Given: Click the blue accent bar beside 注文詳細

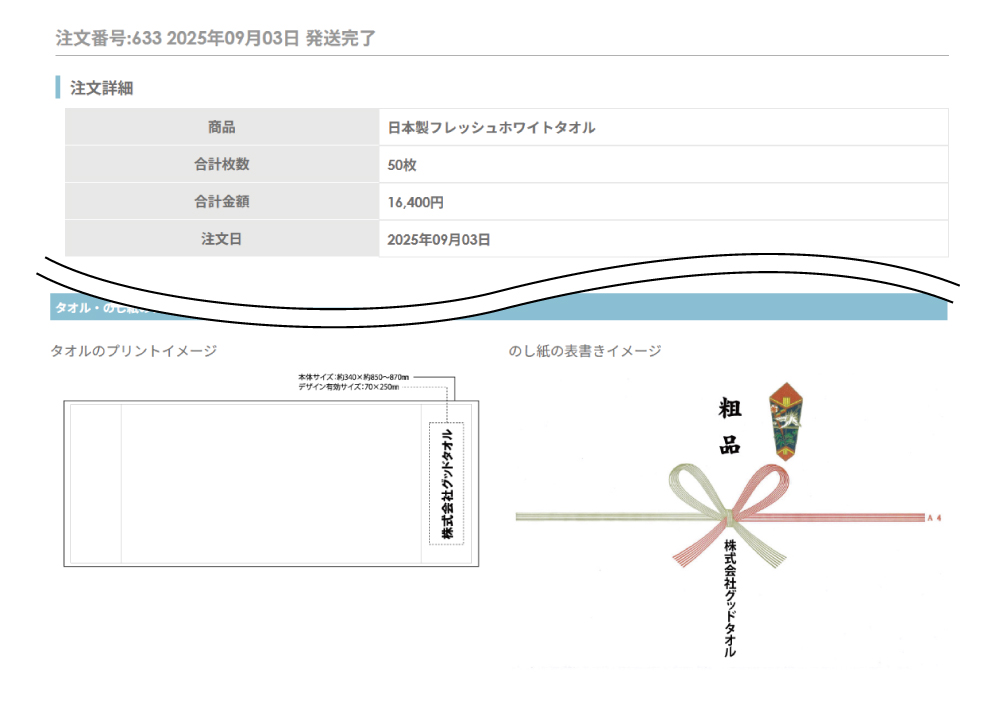Looking at the screenshot, I should pyautogui.click(x=58, y=88).
